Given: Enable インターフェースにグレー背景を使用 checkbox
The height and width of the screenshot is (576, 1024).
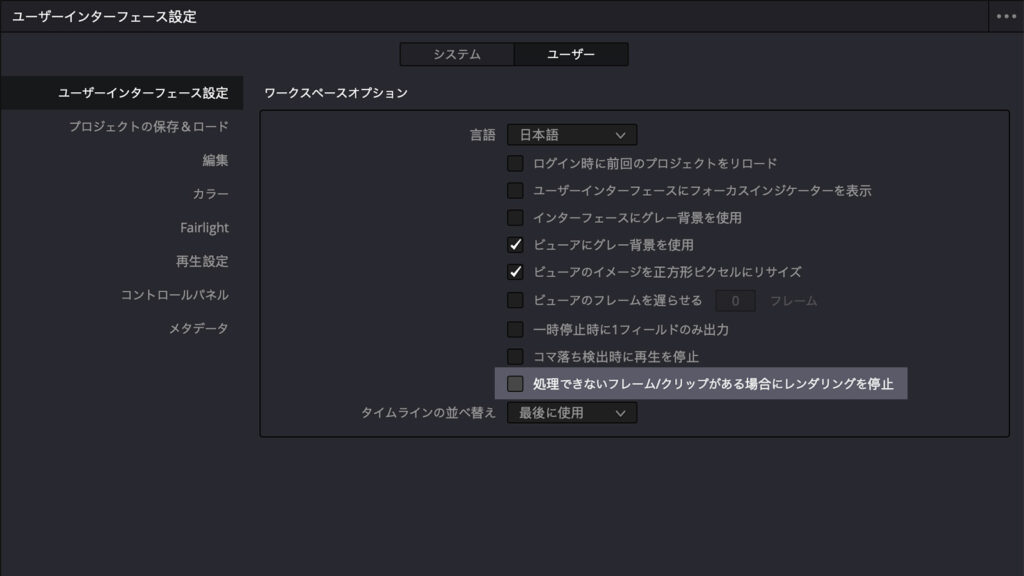Looking at the screenshot, I should [x=515, y=217].
